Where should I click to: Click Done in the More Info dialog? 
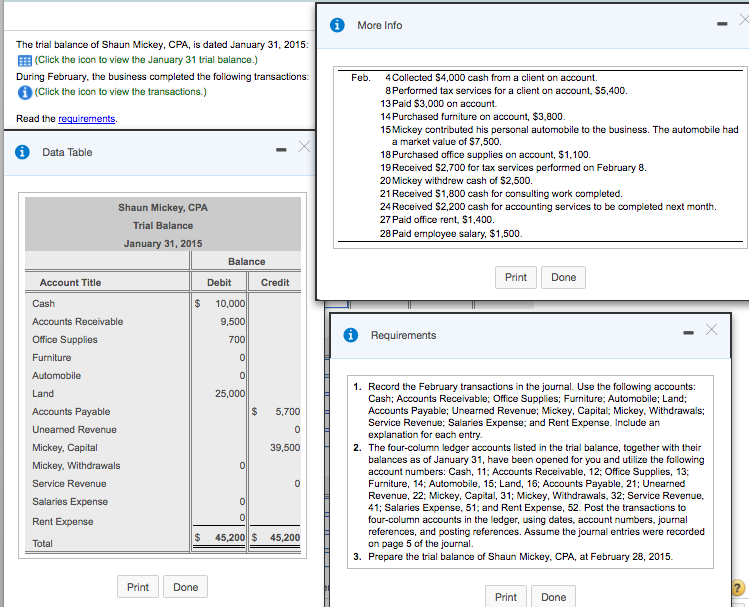(564, 277)
